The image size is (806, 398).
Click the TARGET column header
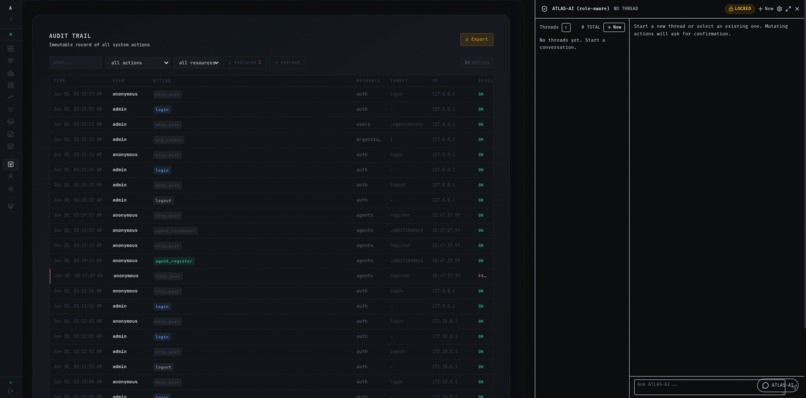399,81
